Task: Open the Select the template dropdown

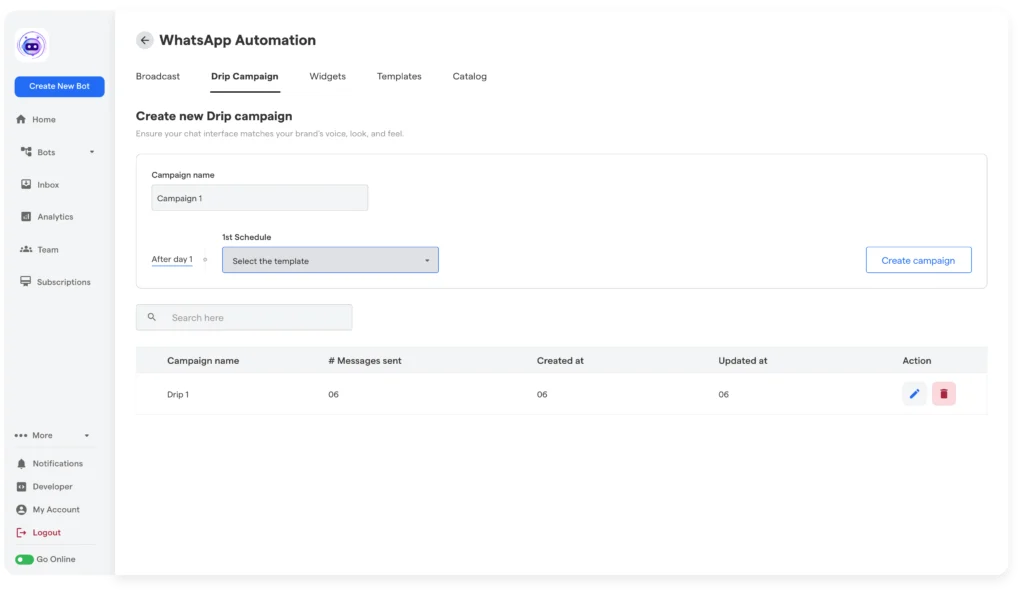Action: click(330, 261)
